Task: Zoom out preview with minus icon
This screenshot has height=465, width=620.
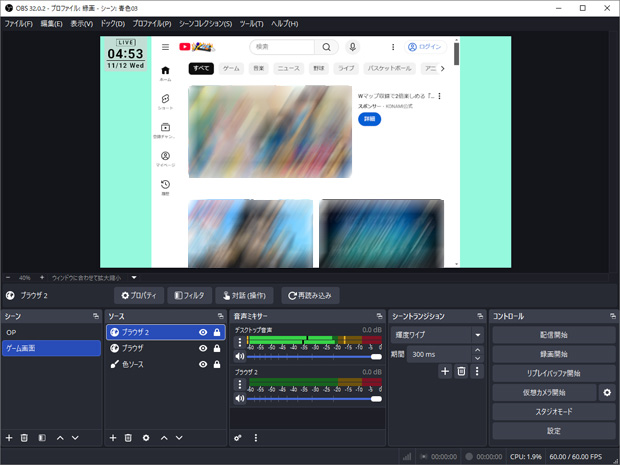Action: pyautogui.click(x=8, y=278)
